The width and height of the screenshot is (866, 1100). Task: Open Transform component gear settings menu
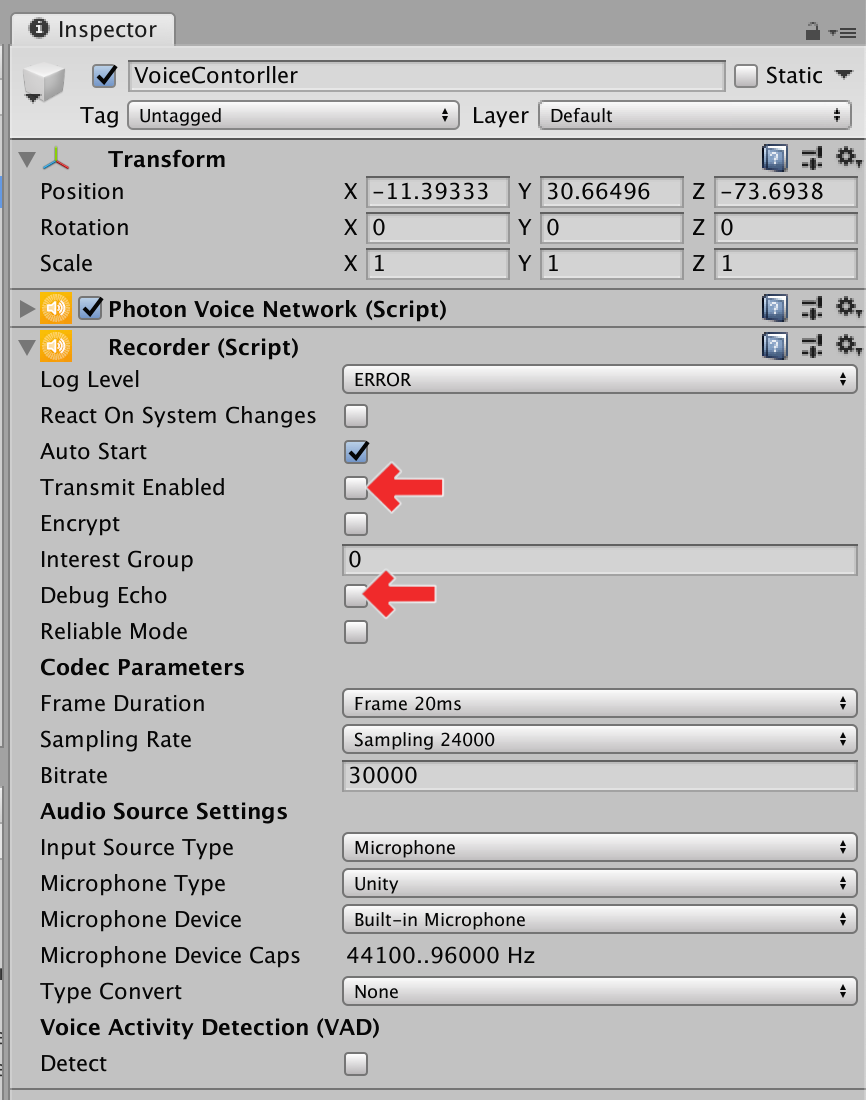pyautogui.click(x=848, y=158)
